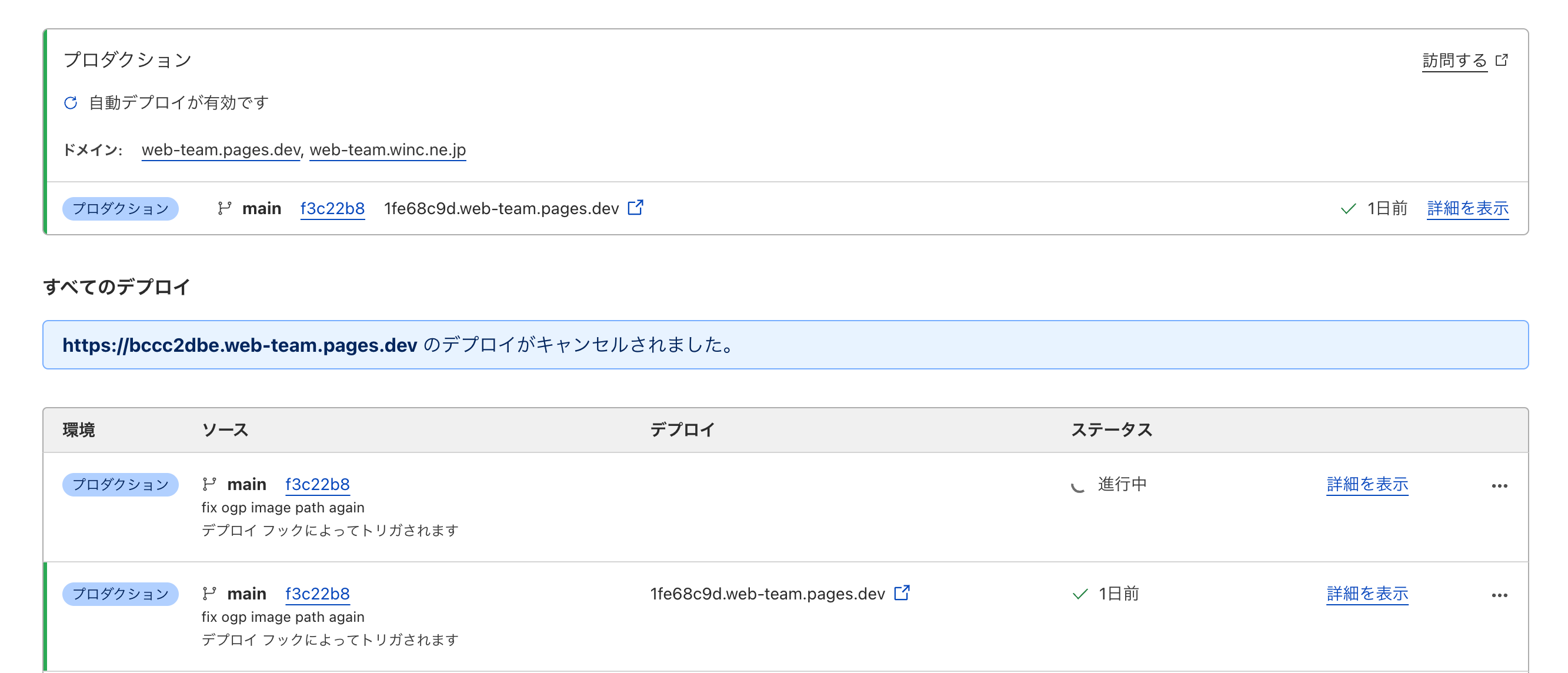Open commit f3c22b8 from the production card

tap(332, 208)
